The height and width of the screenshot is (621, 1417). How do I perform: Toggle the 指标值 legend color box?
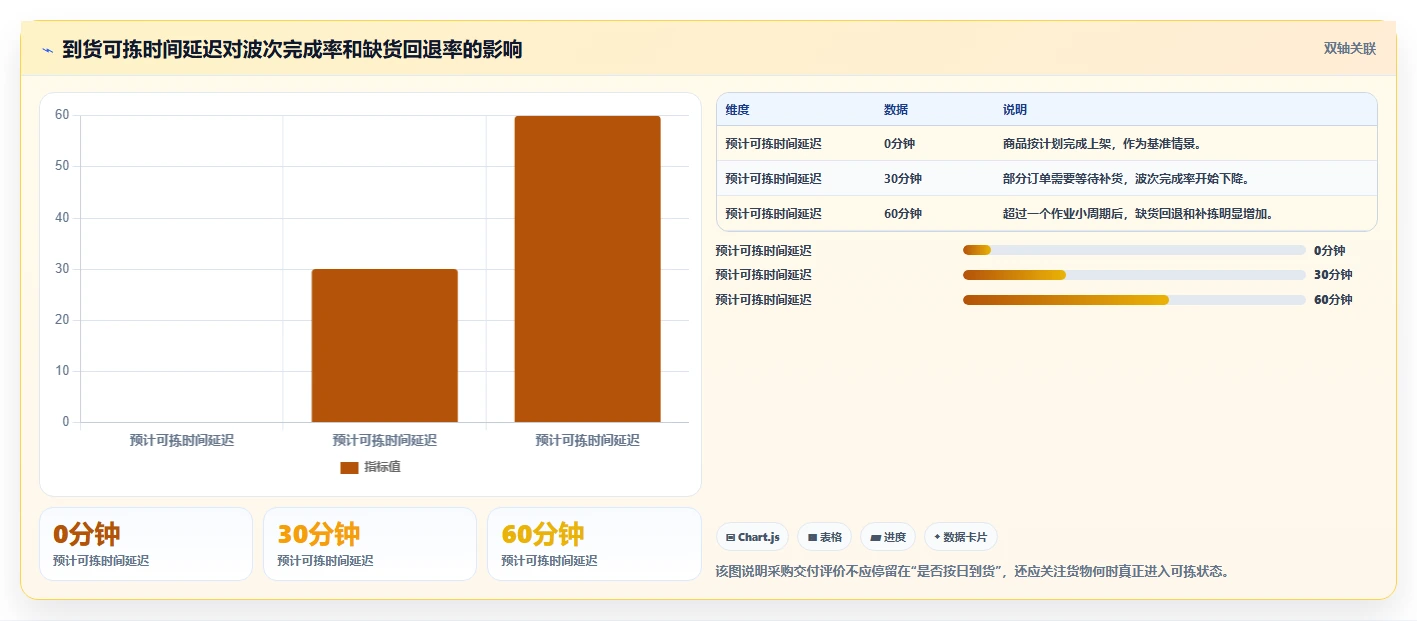pos(349,467)
